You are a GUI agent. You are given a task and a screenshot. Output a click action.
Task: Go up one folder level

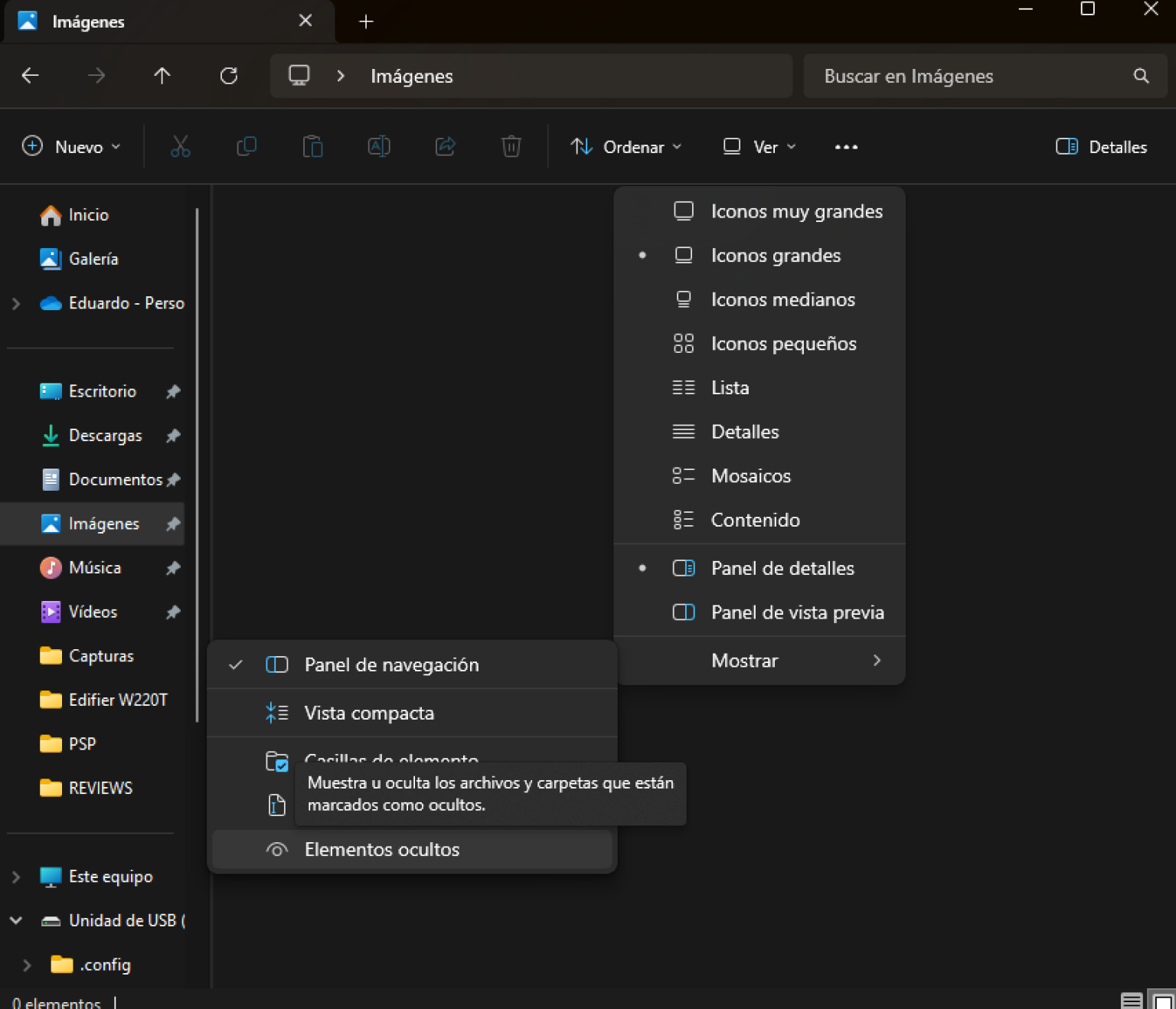(x=162, y=76)
